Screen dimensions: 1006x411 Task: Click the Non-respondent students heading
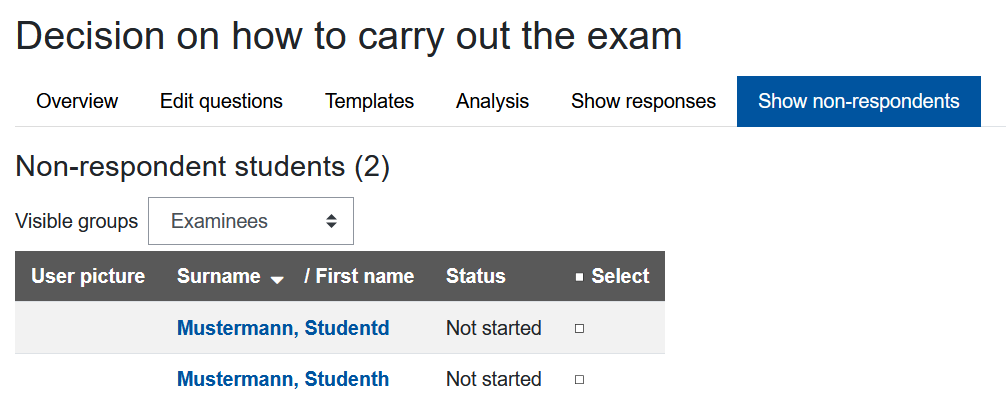coord(202,167)
